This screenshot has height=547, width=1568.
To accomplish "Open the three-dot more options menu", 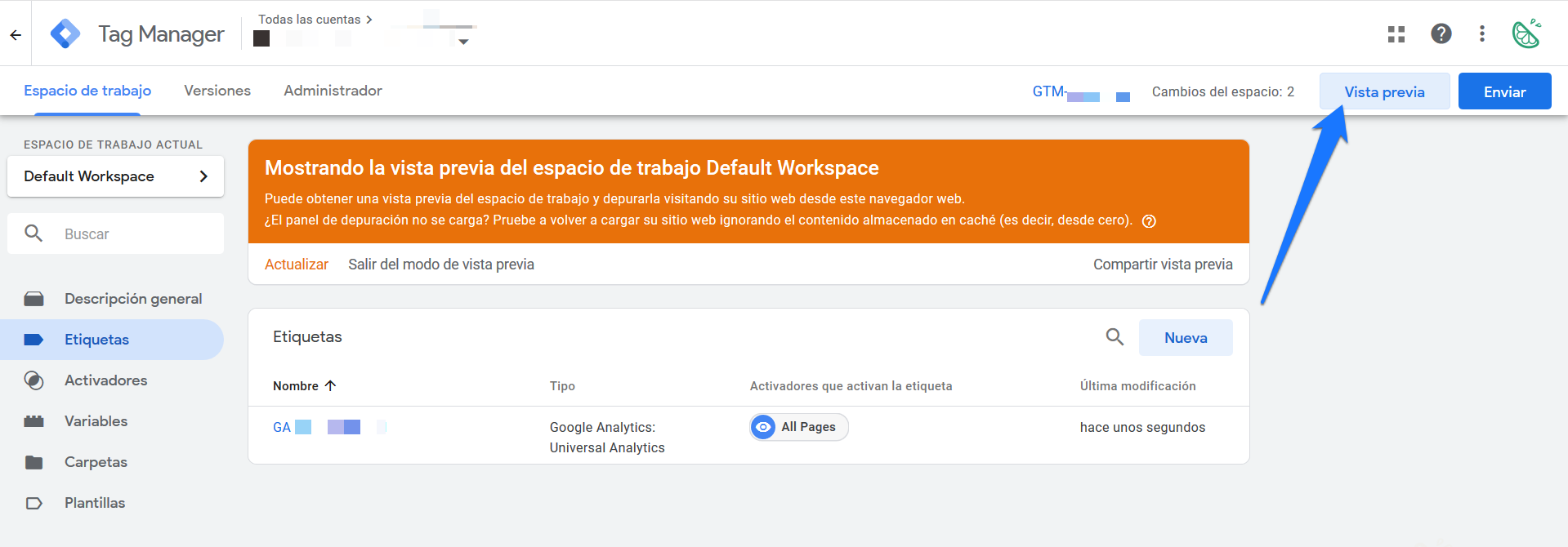I will tap(1481, 33).
